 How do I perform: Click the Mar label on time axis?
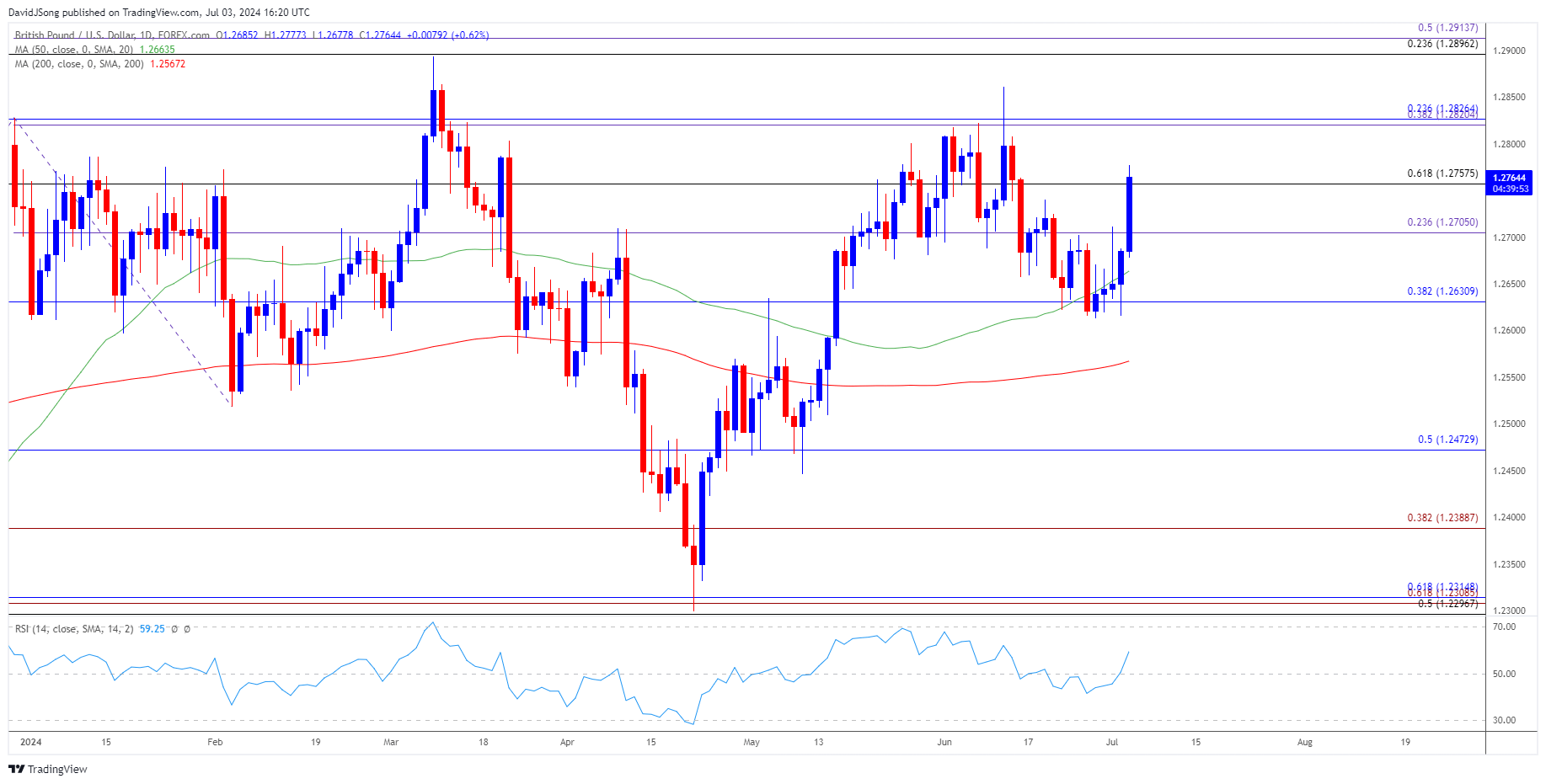391,743
